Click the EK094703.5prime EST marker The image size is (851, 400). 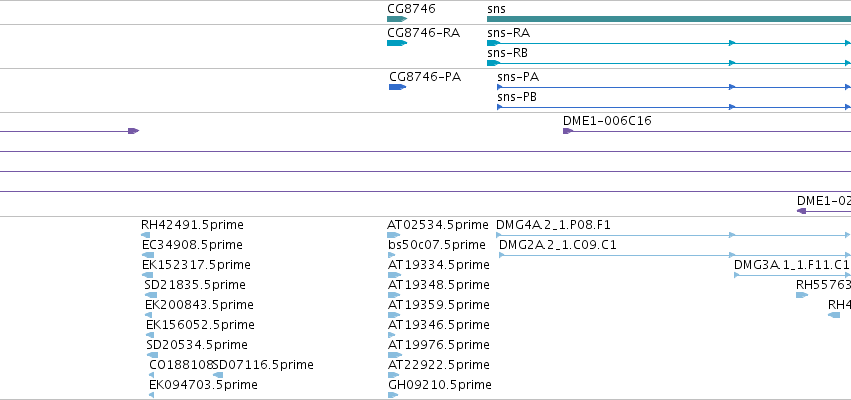point(151,395)
